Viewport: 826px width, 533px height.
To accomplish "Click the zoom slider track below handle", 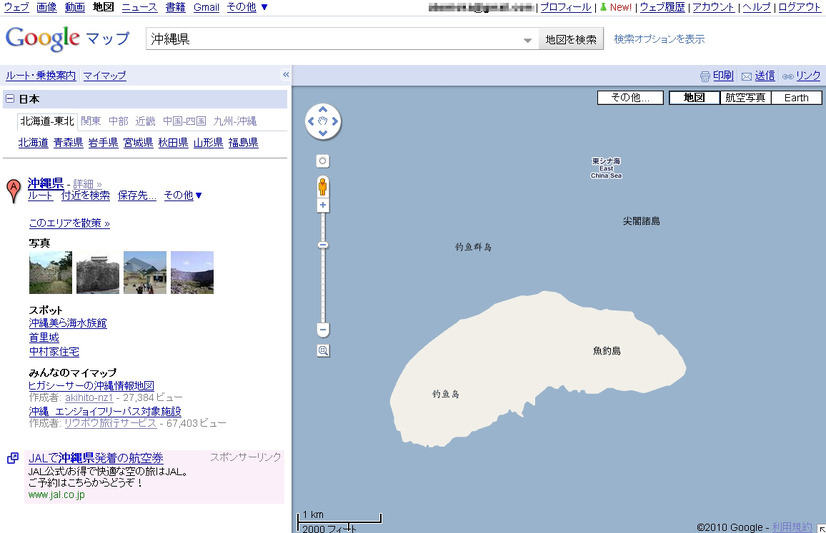I will point(323,286).
